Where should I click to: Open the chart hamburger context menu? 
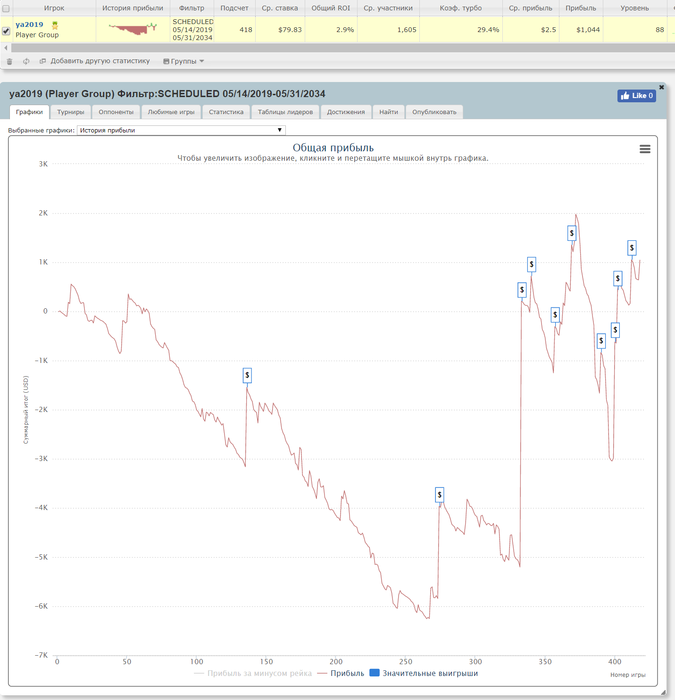pos(645,149)
